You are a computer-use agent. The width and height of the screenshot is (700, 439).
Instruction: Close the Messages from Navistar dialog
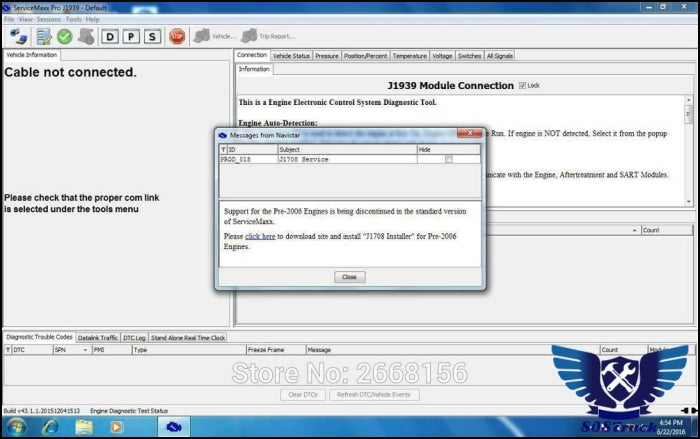click(x=348, y=277)
